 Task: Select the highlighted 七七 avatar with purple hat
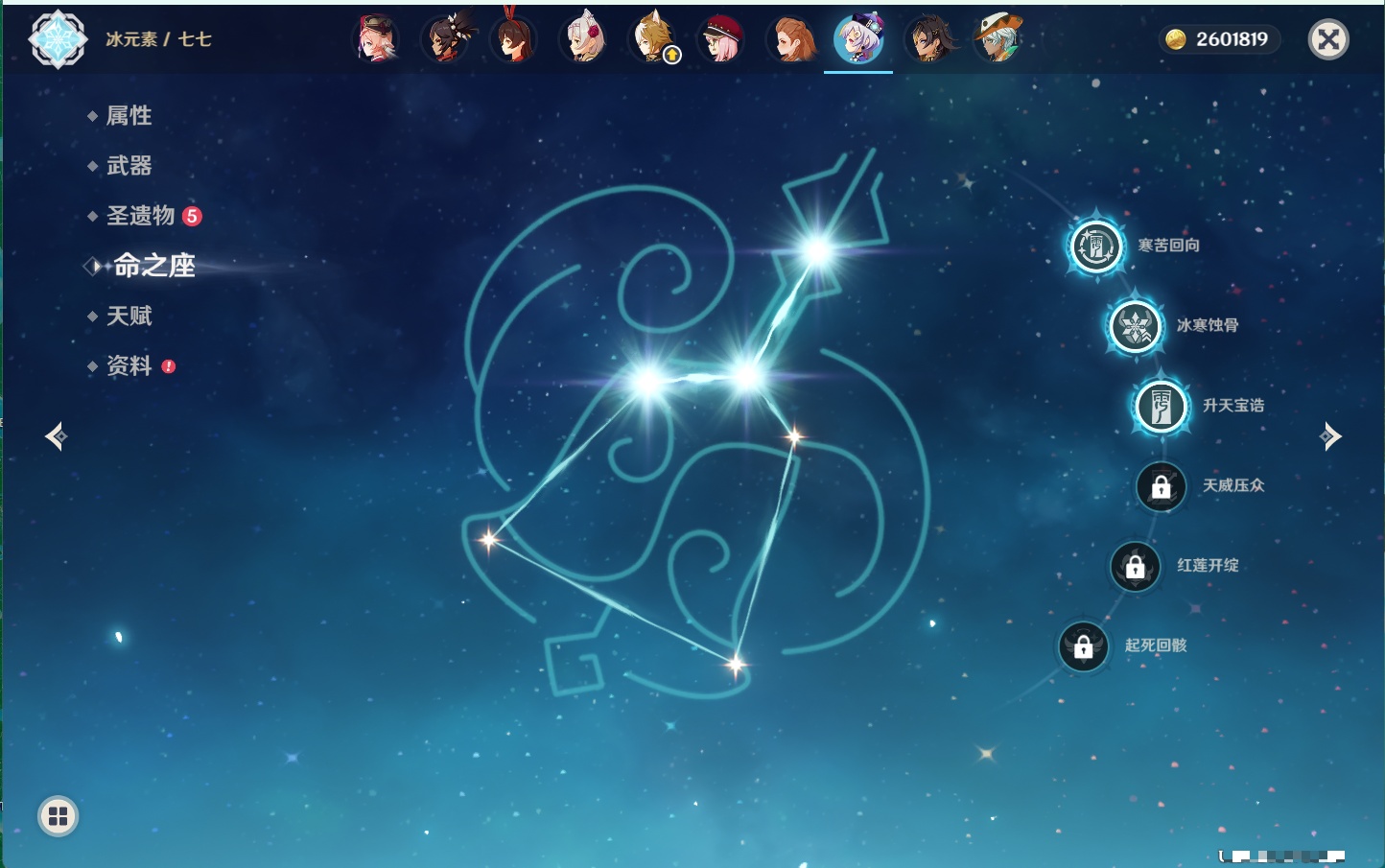point(858,39)
